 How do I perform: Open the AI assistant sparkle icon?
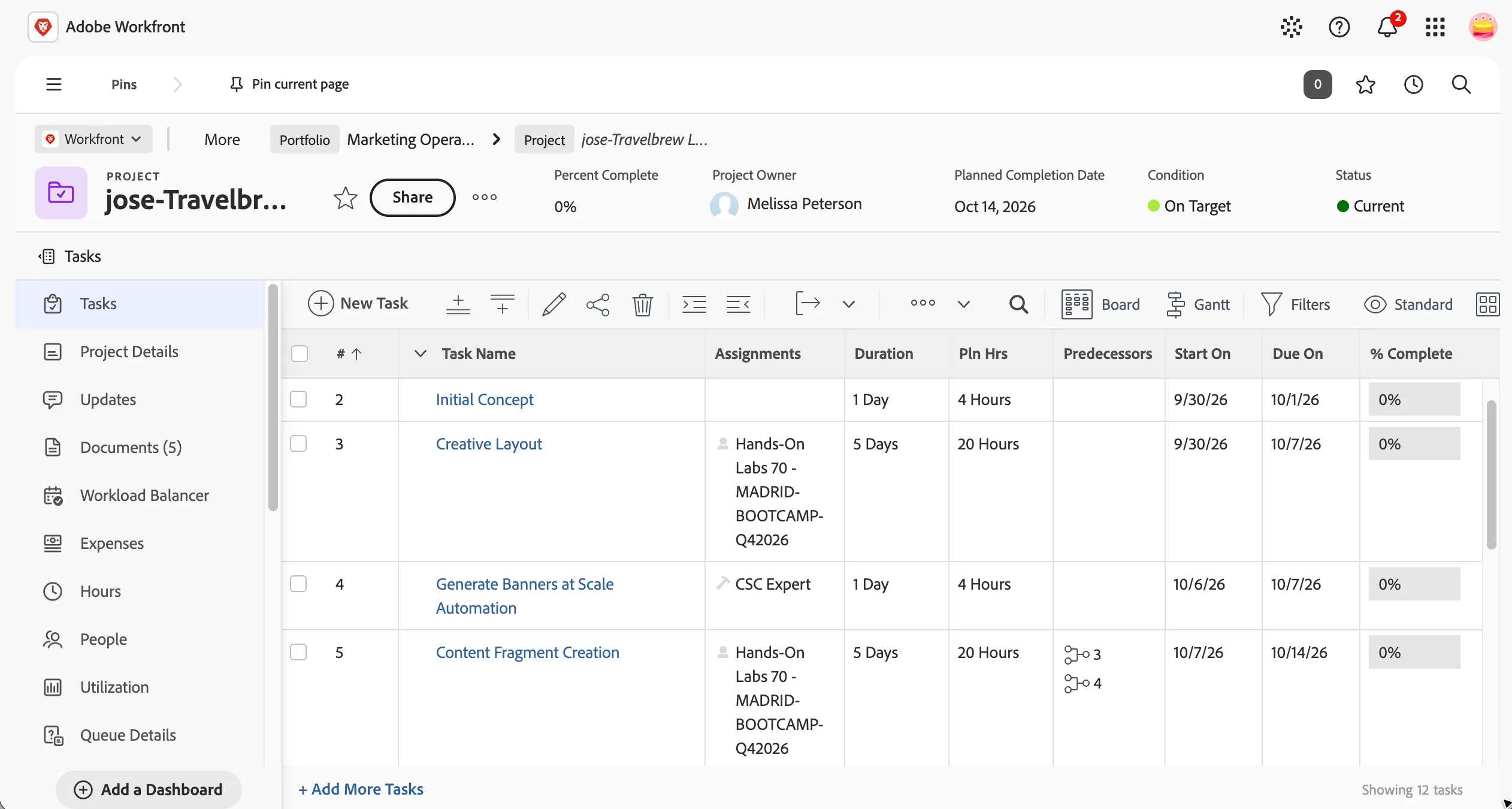[x=1292, y=27]
